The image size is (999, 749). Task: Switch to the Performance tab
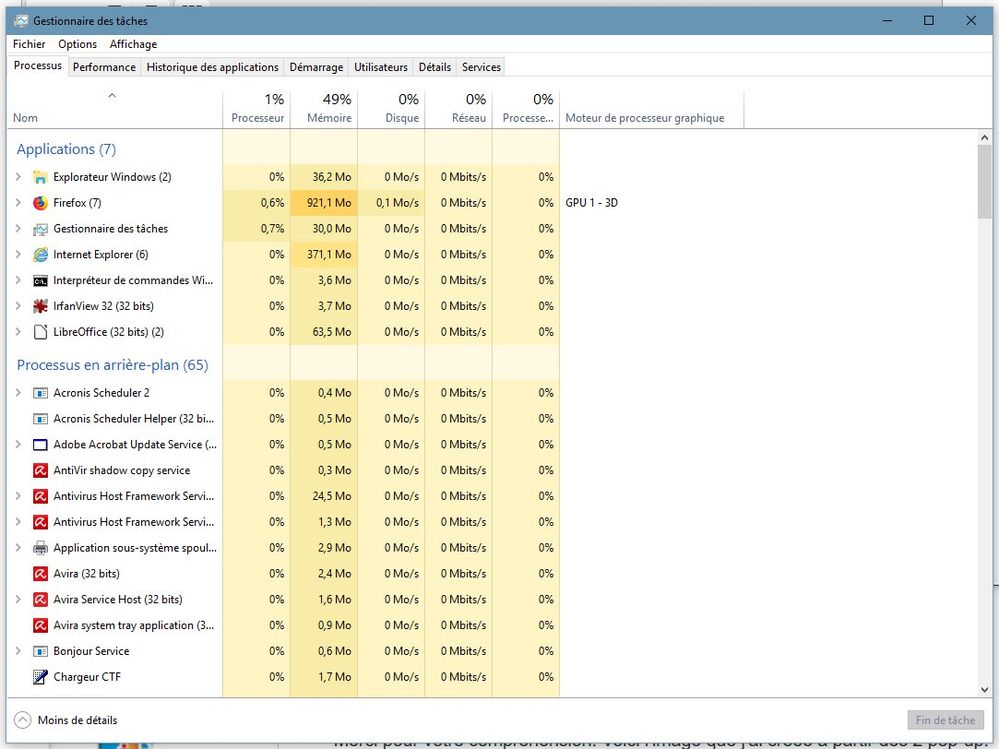click(x=104, y=67)
